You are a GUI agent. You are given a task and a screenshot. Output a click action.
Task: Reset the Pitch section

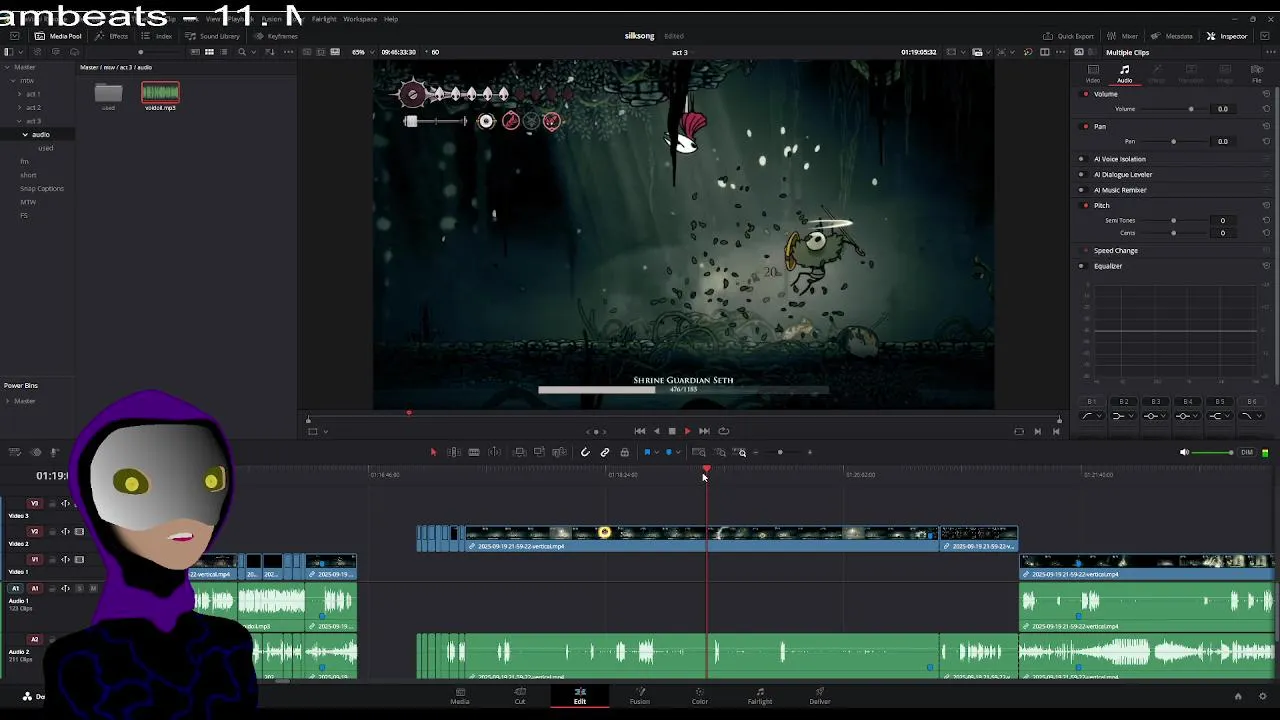[x=1266, y=205]
